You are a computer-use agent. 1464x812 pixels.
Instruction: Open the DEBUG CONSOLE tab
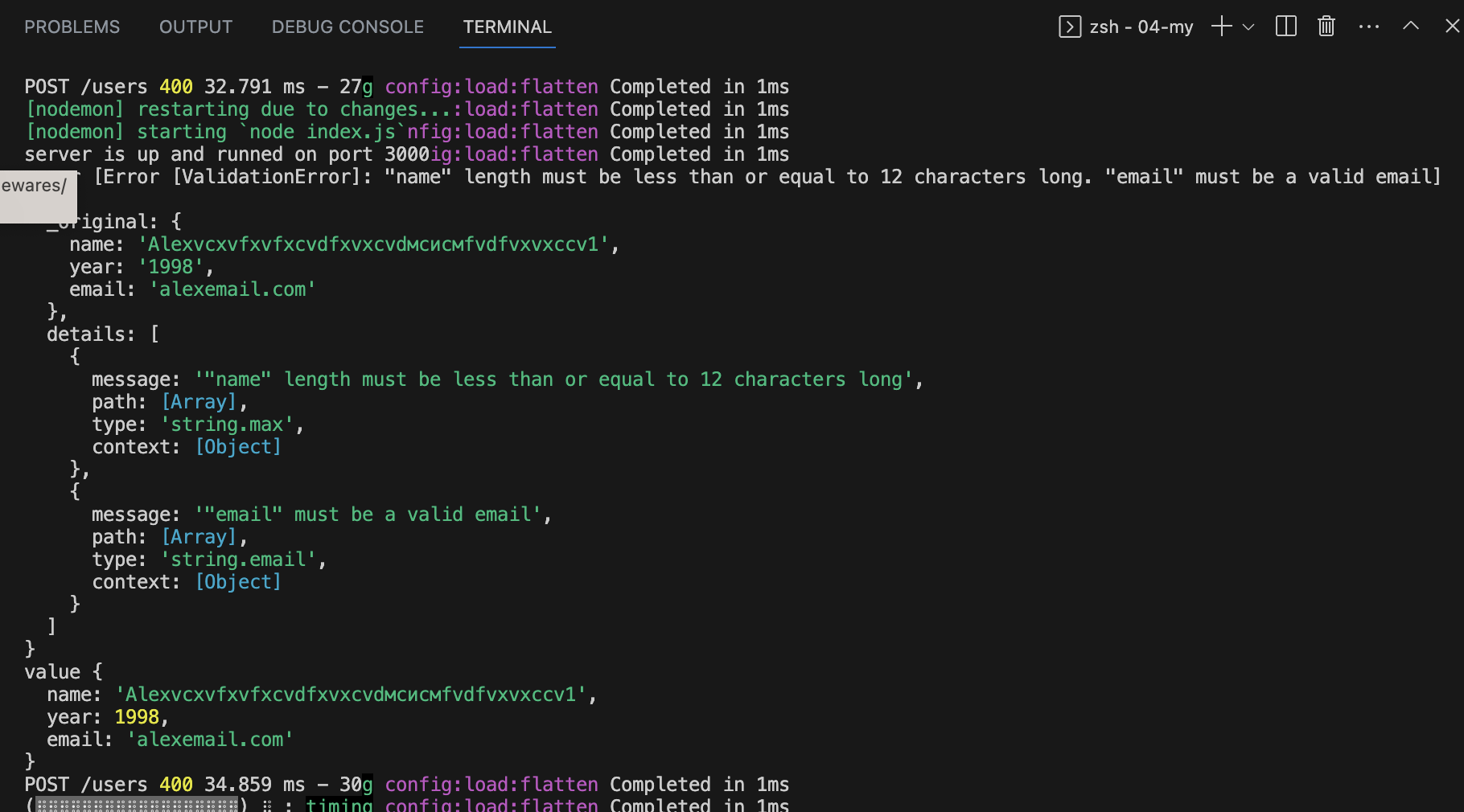tap(347, 27)
